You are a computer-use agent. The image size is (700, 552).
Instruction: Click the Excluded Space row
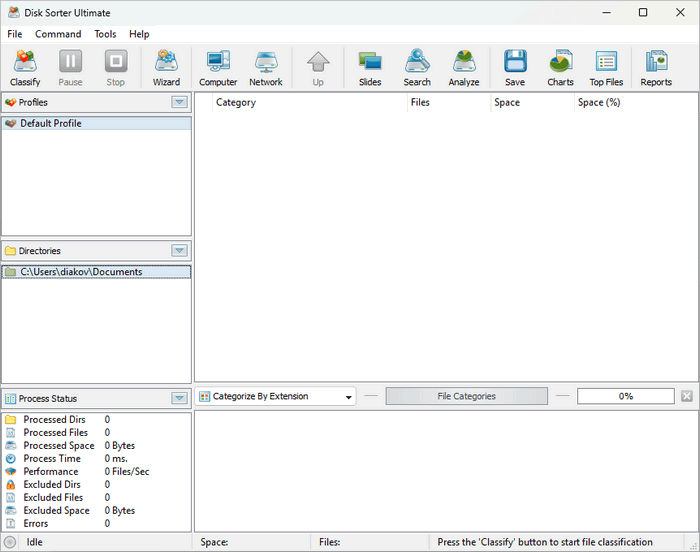(96, 510)
